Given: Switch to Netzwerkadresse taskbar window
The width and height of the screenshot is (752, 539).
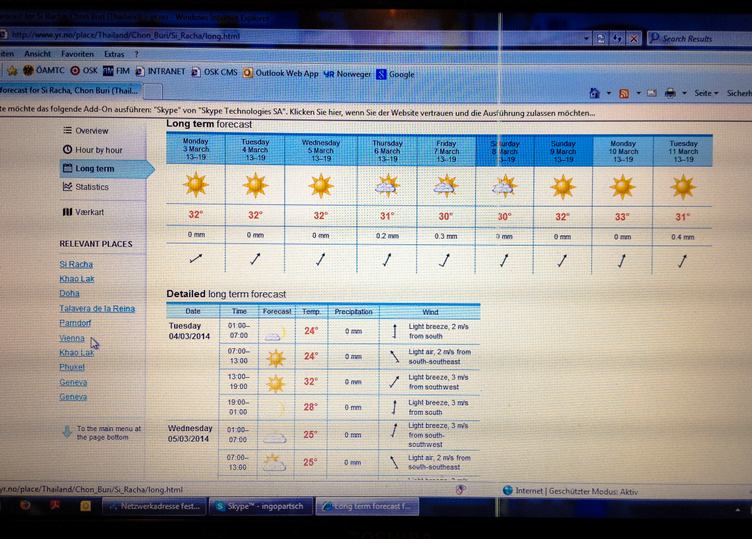Looking at the screenshot, I should tap(154, 506).
